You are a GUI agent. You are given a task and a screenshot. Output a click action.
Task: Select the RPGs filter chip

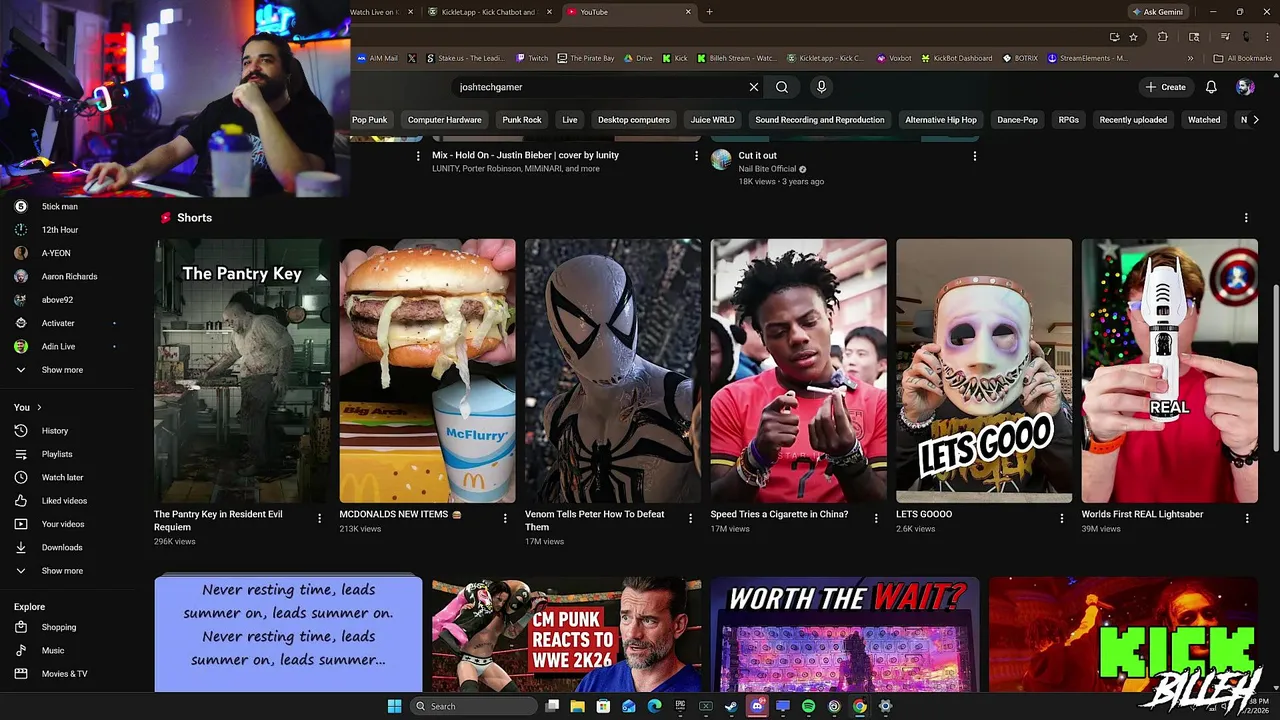pos(1068,120)
